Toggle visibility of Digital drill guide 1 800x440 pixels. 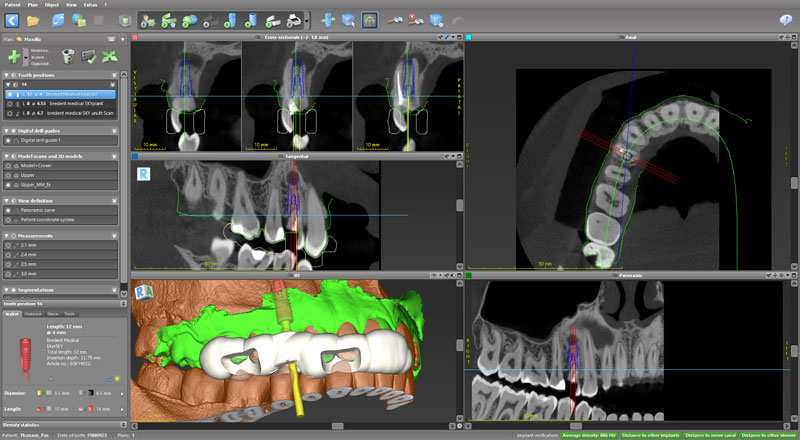9,140
